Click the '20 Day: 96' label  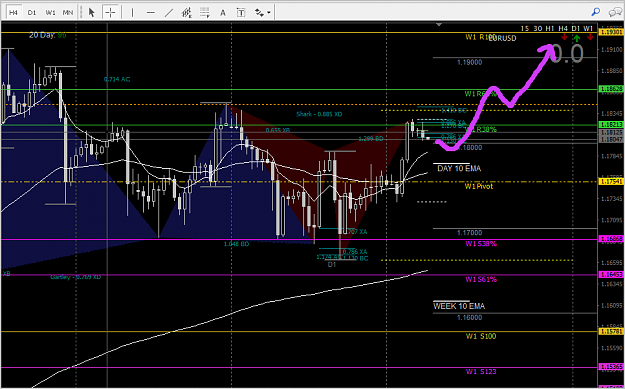[47, 35]
